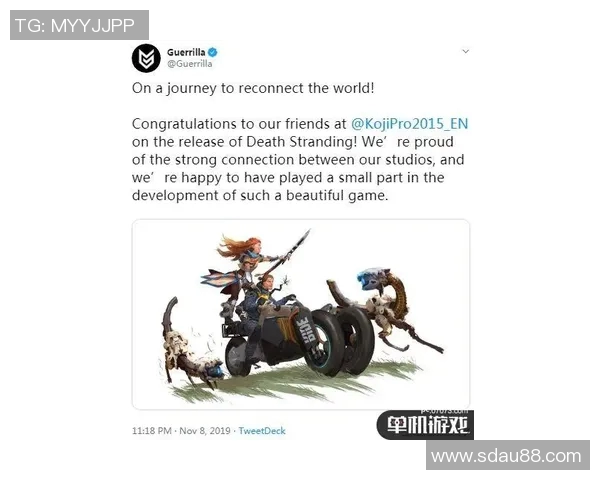Image resolution: width=600 pixels, height=480 pixels.
Task: Click the @Guerrilla handle text
Action: tap(189, 64)
